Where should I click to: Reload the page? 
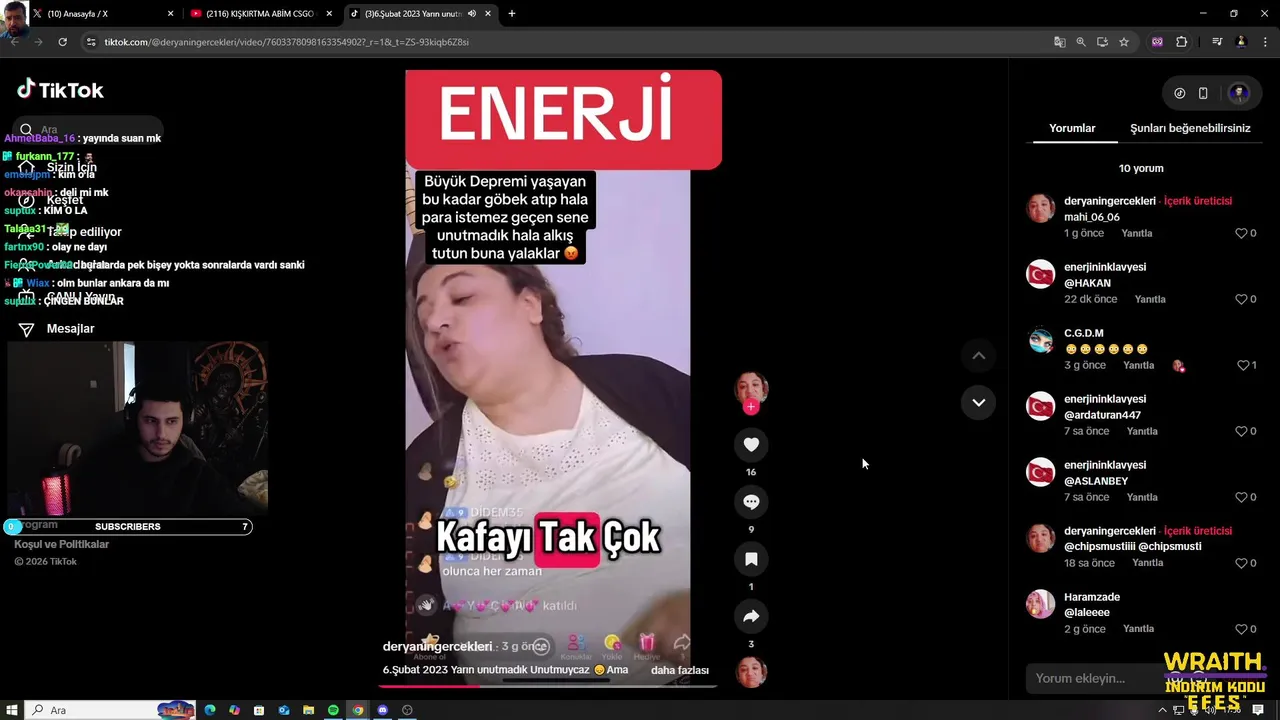(x=62, y=42)
